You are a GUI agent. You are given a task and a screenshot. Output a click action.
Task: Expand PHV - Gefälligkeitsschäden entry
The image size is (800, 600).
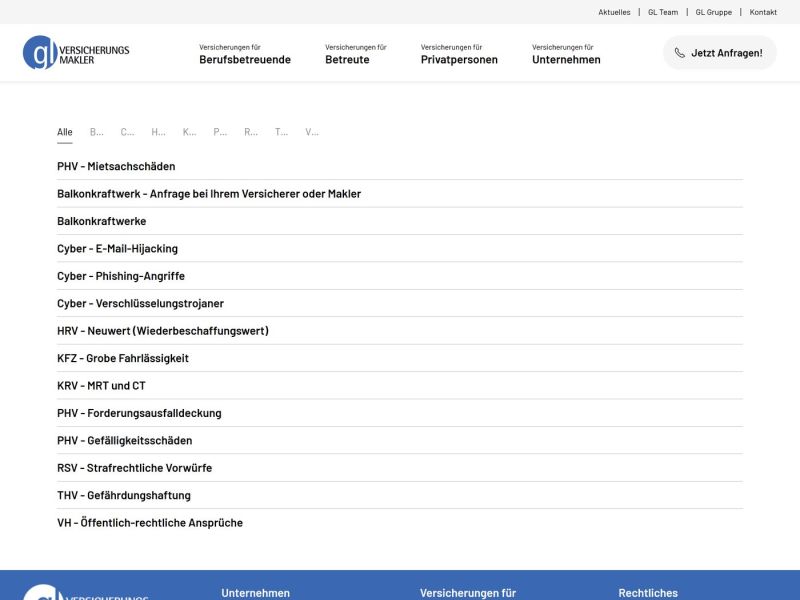coord(400,441)
